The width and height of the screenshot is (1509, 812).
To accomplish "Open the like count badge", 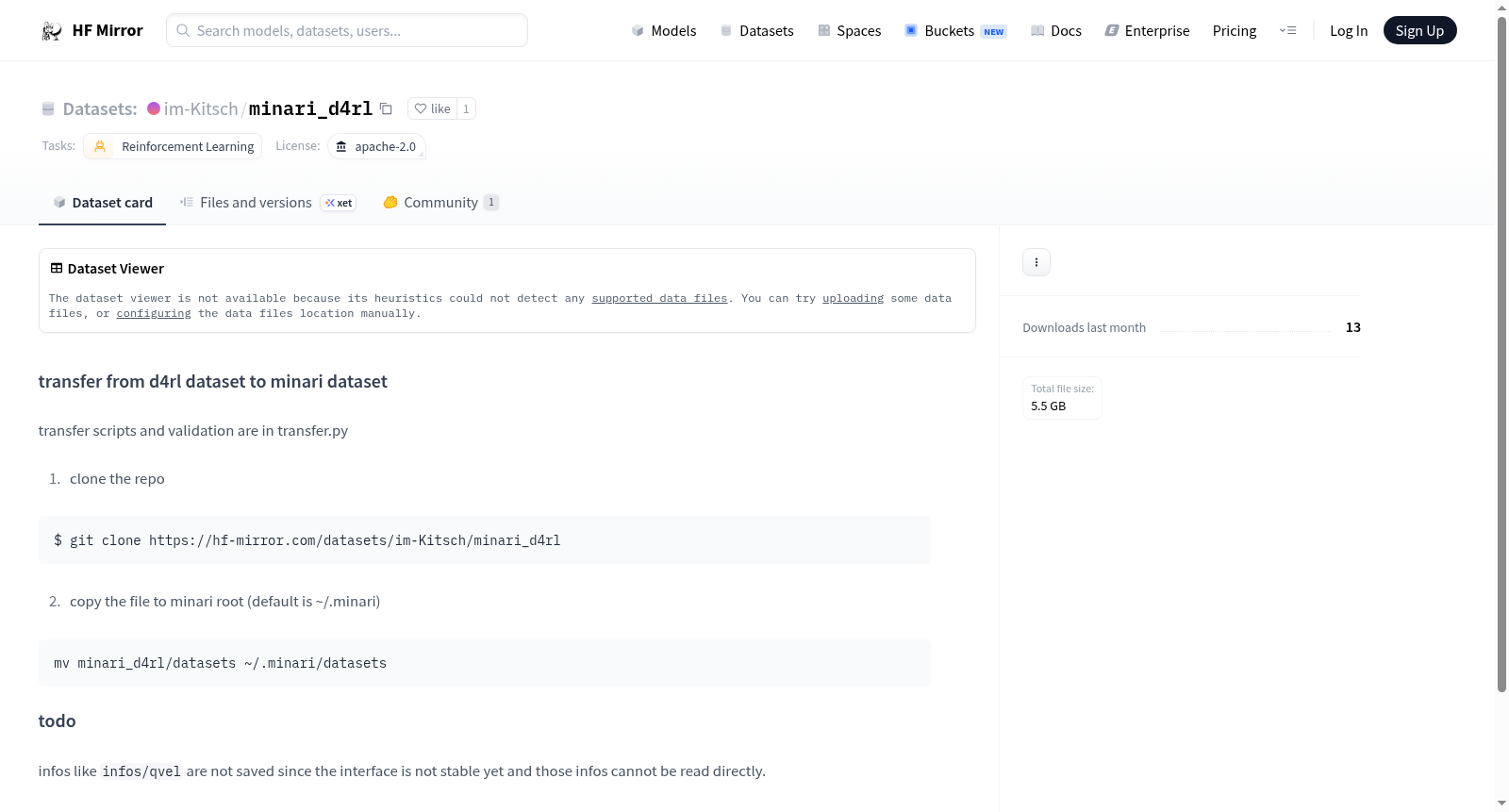I will [466, 108].
